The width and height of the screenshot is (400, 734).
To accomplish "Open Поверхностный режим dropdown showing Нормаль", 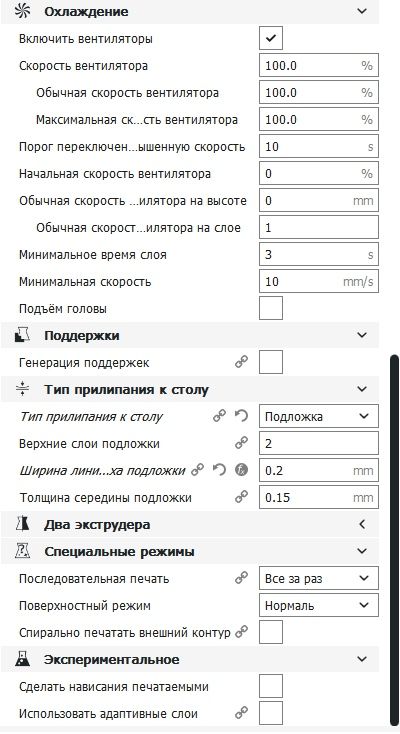I will (319, 605).
